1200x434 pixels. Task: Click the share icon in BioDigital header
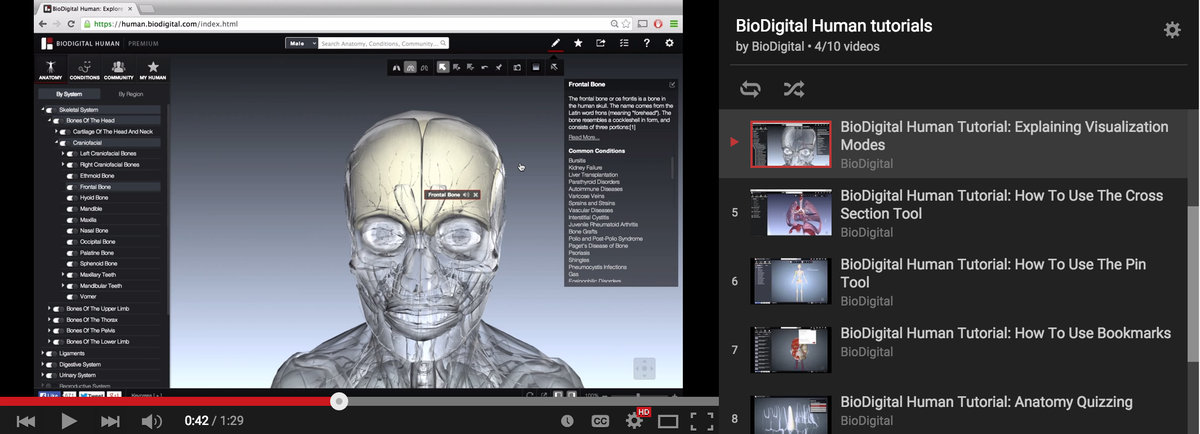click(601, 43)
